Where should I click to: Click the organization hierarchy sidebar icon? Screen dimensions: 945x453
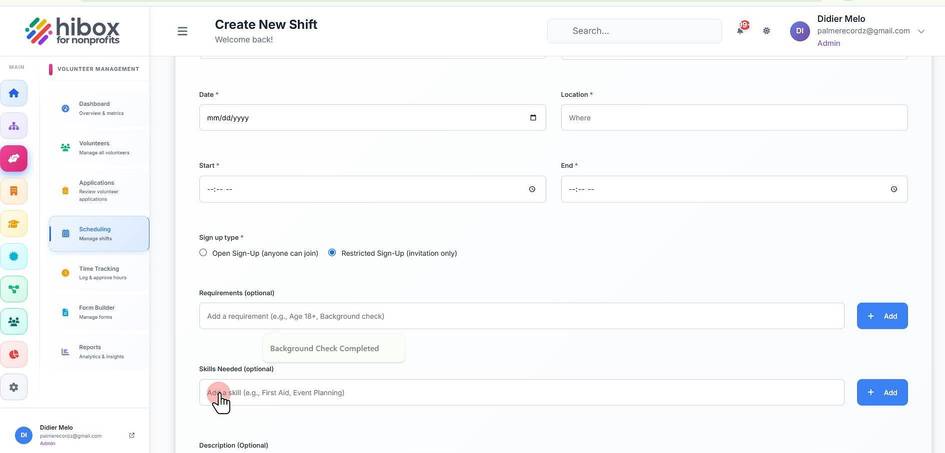tap(14, 126)
